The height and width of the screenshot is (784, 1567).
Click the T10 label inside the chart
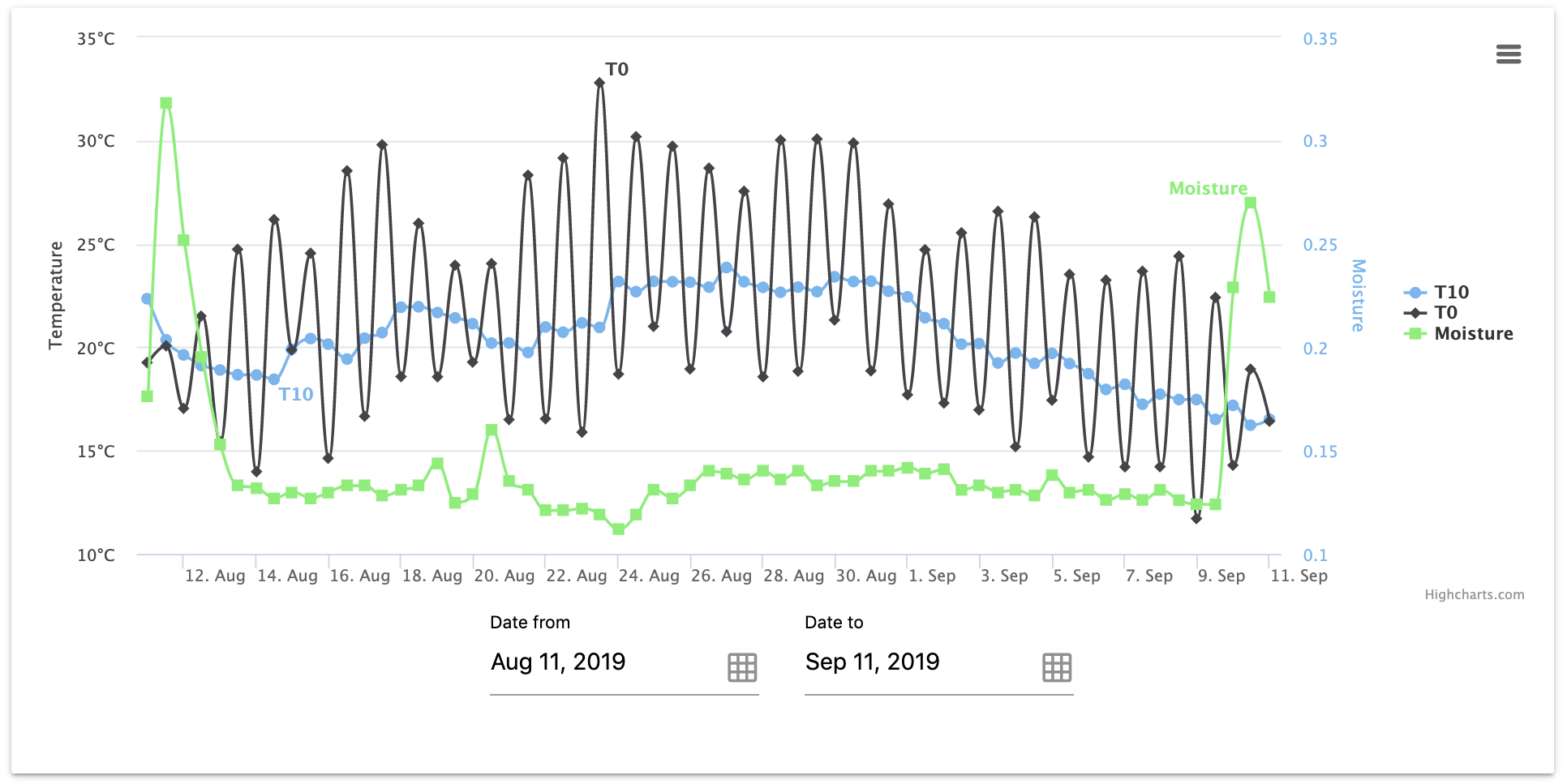coord(297,394)
